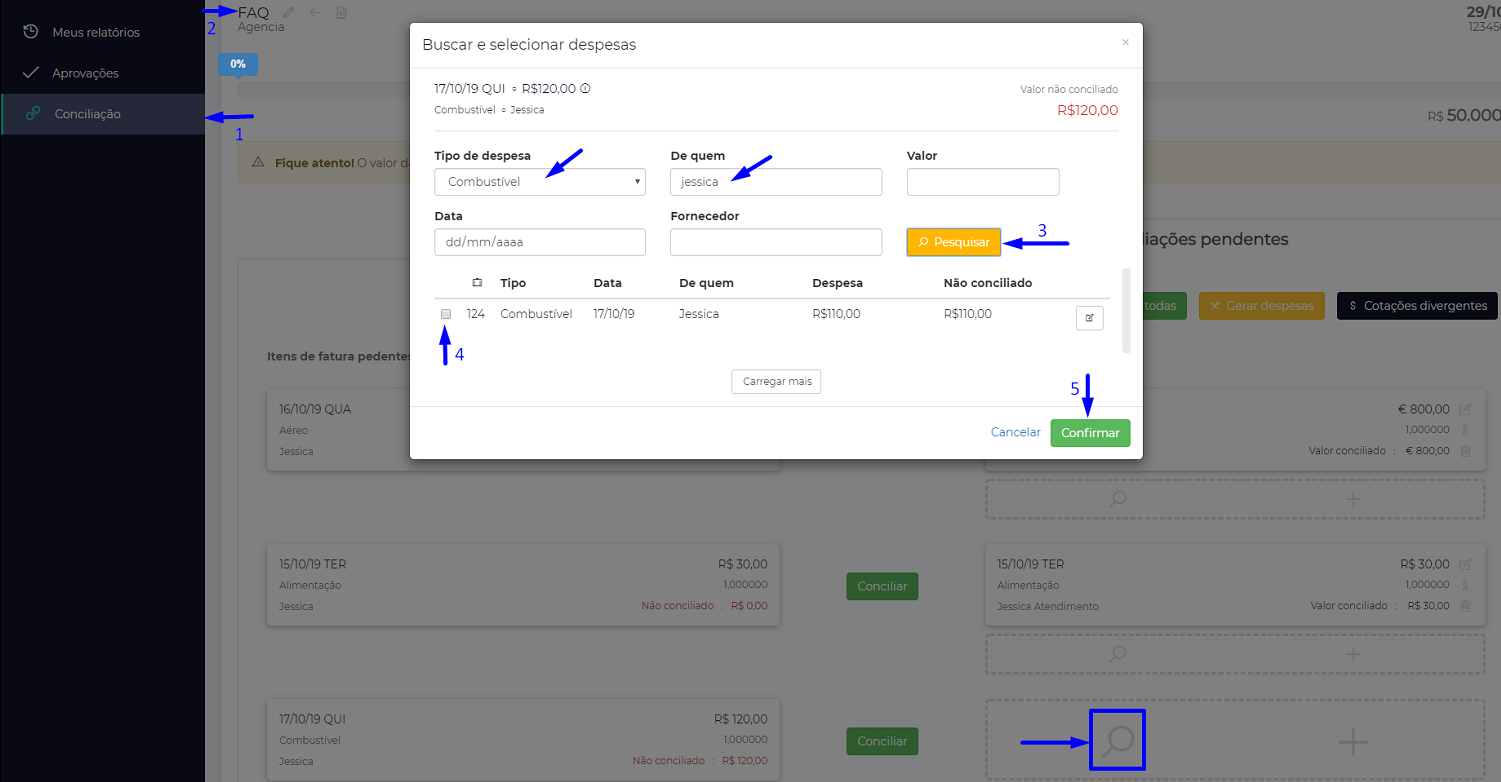Go to Aprovações in sidebar
The width and height of the screenshot is (1501, 782).
click(85, 73)
